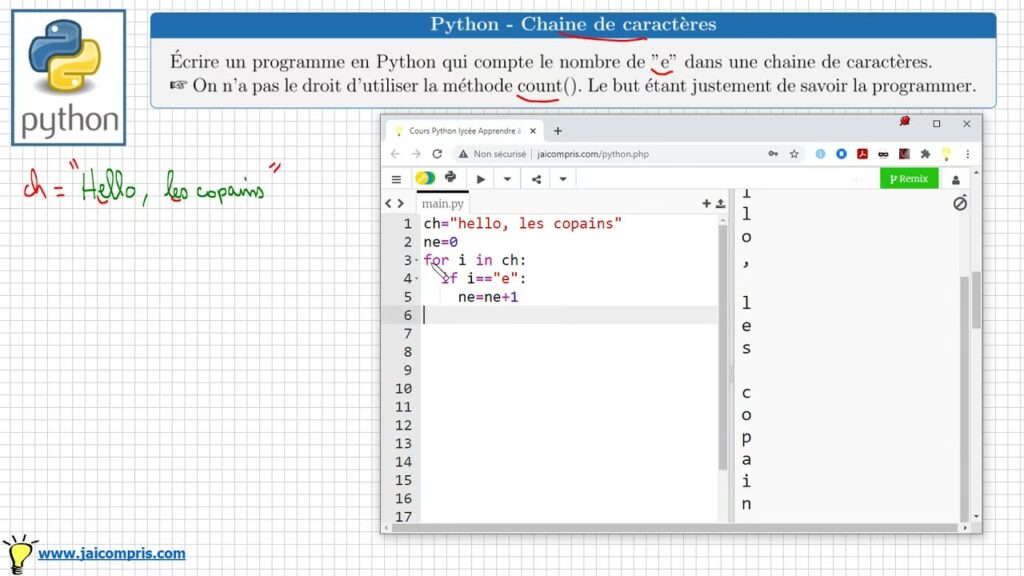The height and width of the screenshot is (576, 1024).
Task: Click the share icon in editor toolbar
Action: [x=537, y=179]
